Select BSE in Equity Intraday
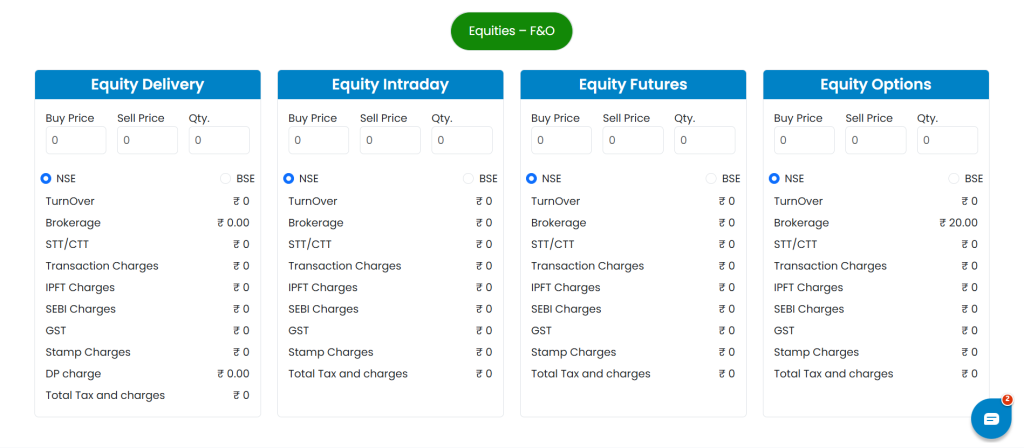 [x=468, y=178]
